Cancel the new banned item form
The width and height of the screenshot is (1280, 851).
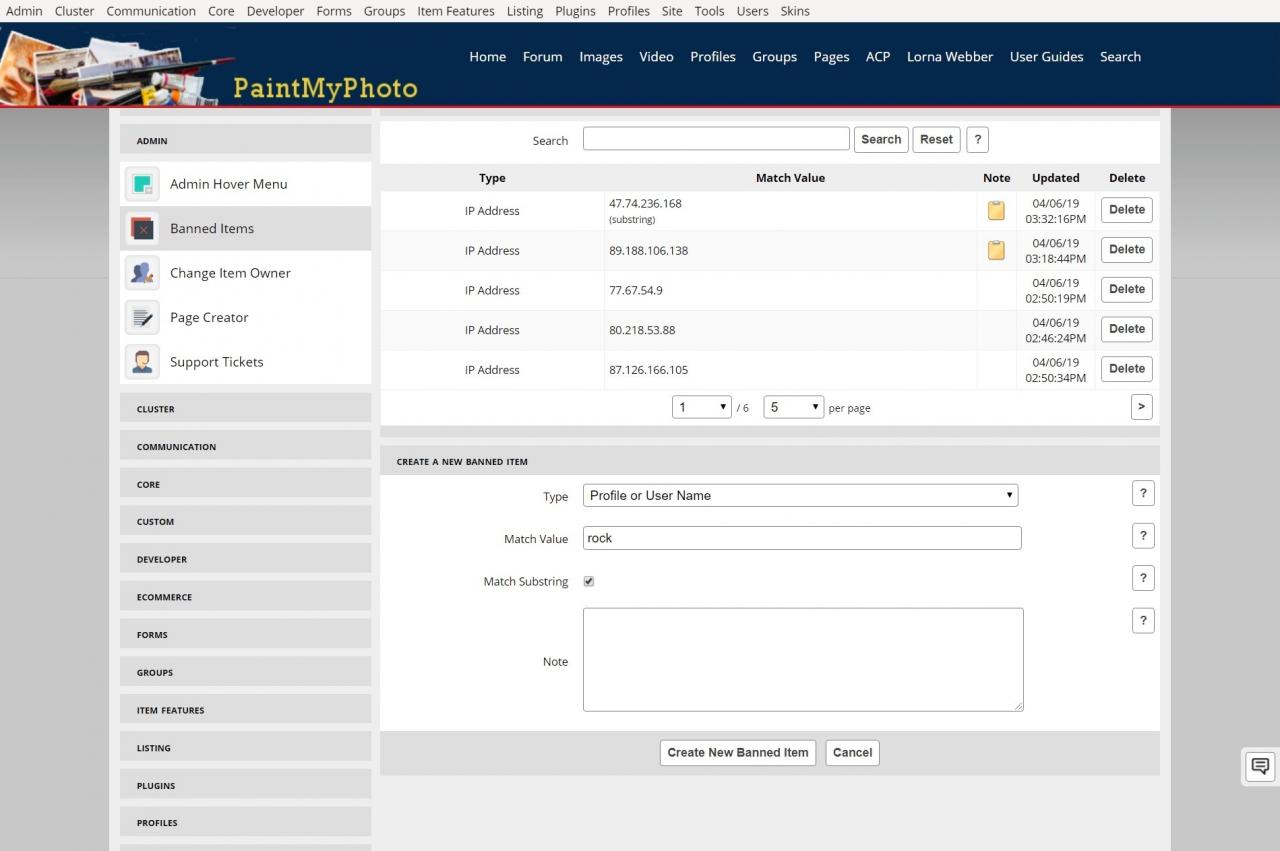pyautogui.click(x=853, y=753)
